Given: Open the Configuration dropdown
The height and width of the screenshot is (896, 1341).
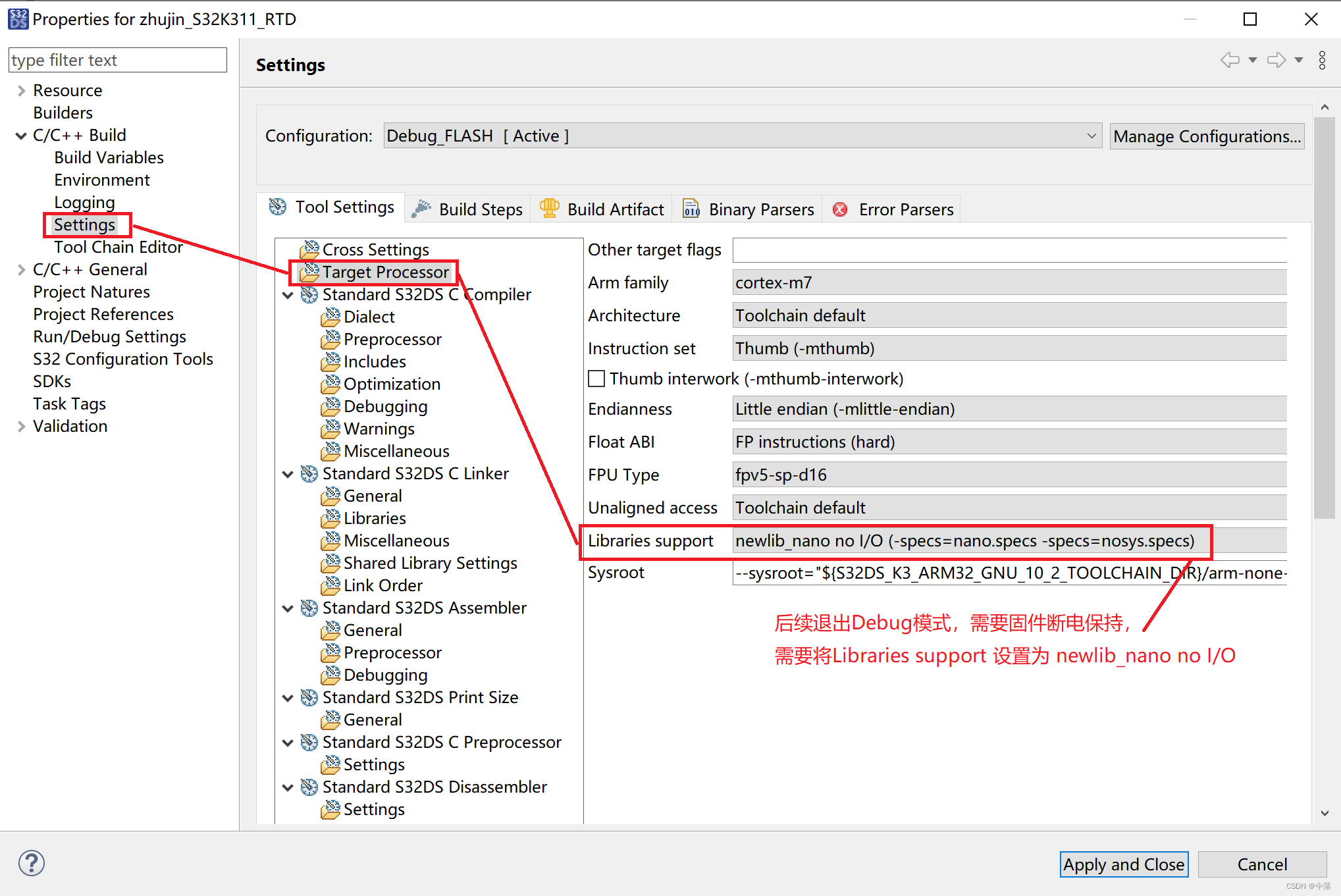Looking at the screenshot, I should [x=1091, y=136].
